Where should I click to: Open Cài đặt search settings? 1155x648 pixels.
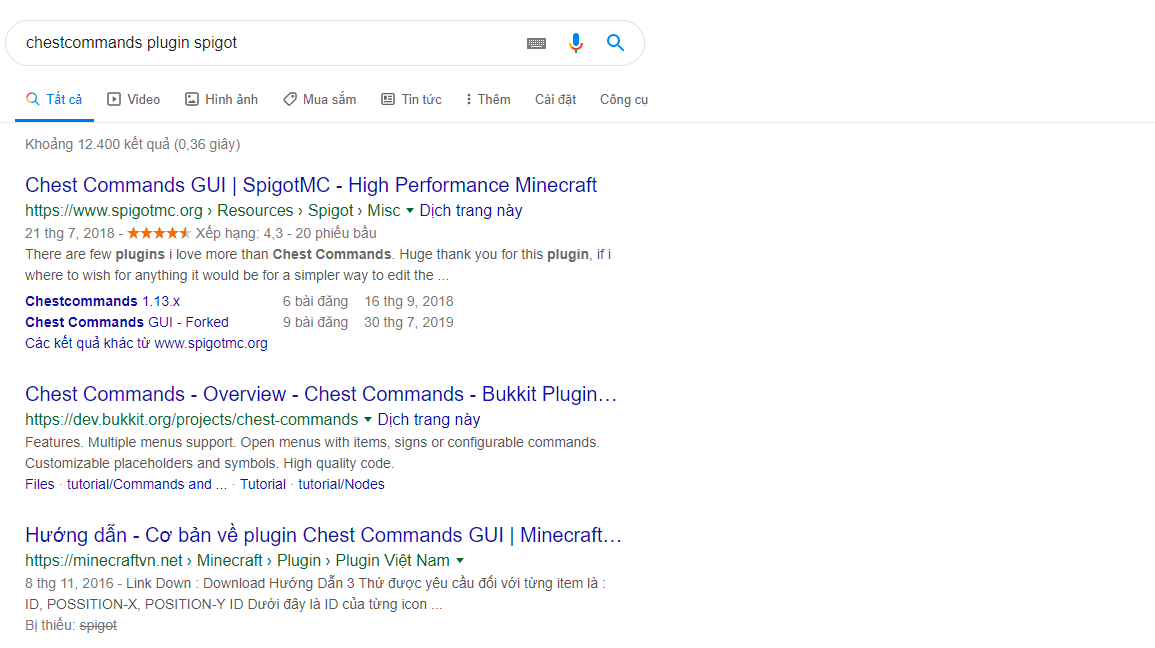(x=555, y=99)
